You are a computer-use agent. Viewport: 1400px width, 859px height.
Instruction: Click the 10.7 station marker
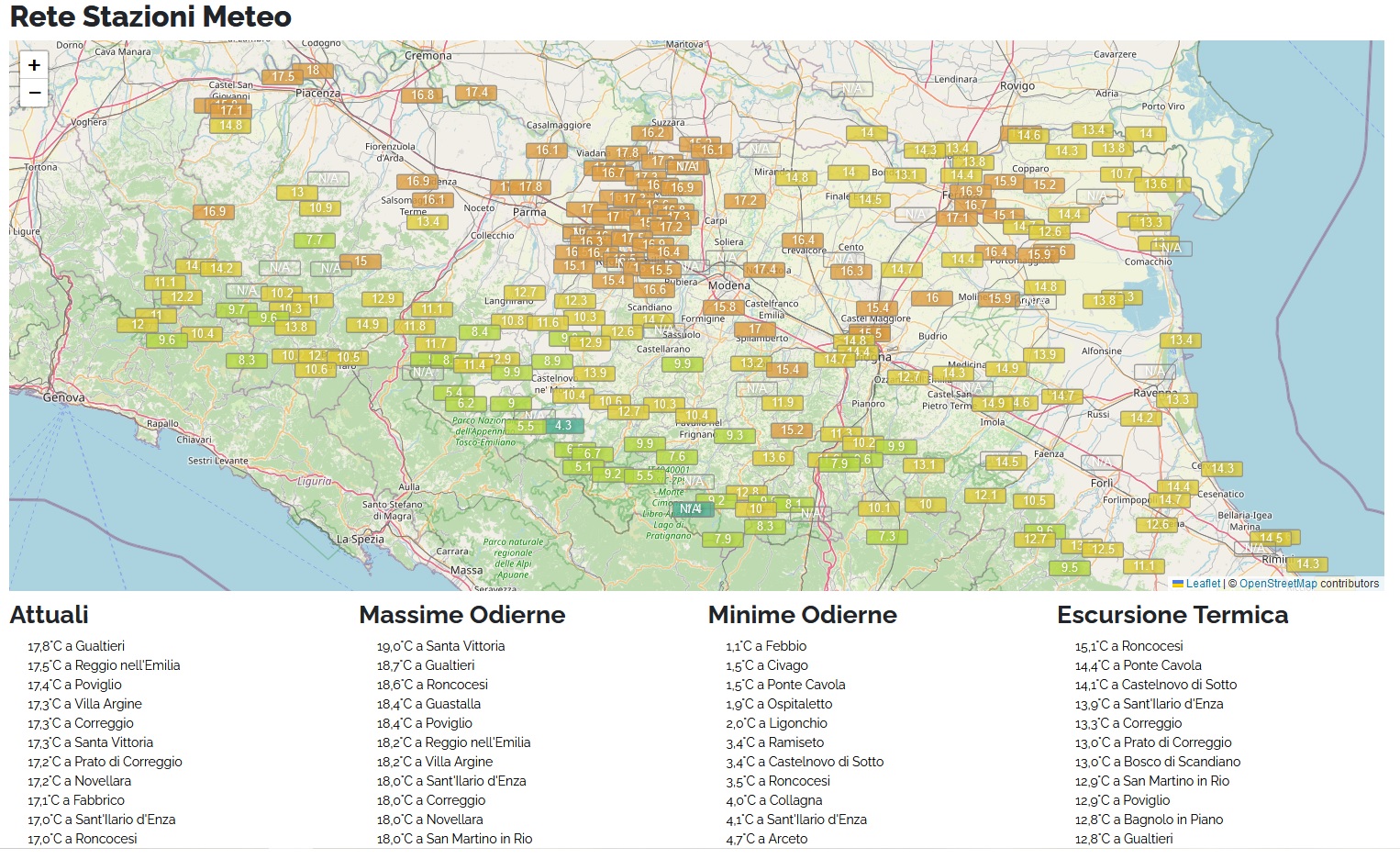[x=1121, y=174]
